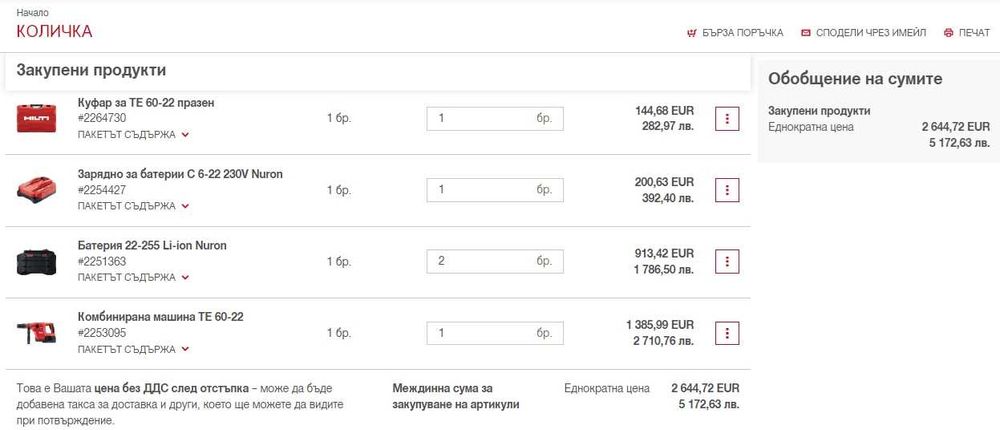Viewport: 1000px width, 430px height.
Task: Select price 144,68 EUR
Action: point(665,111)
